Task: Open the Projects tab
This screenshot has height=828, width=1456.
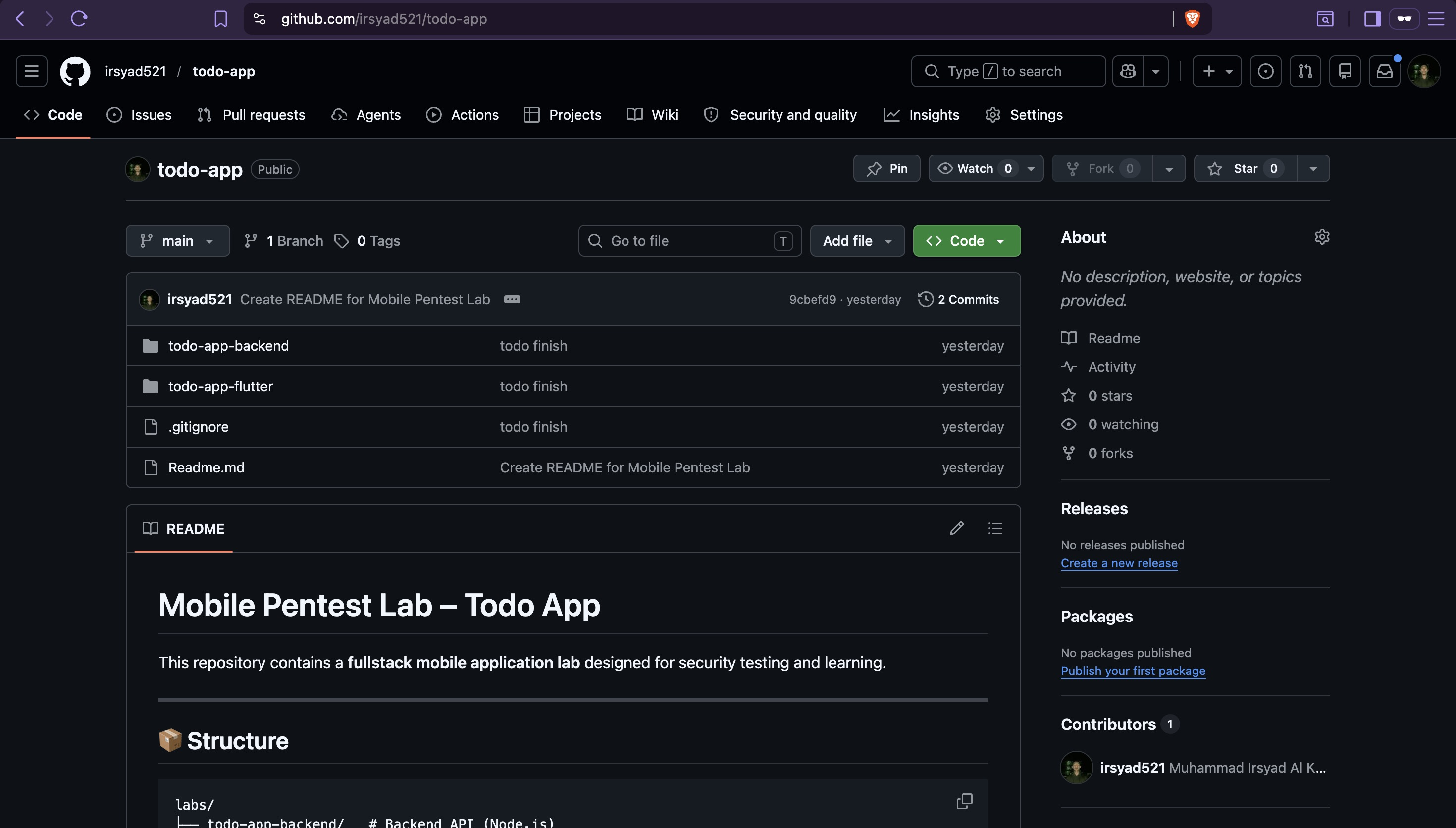Action: coord(562,115)
